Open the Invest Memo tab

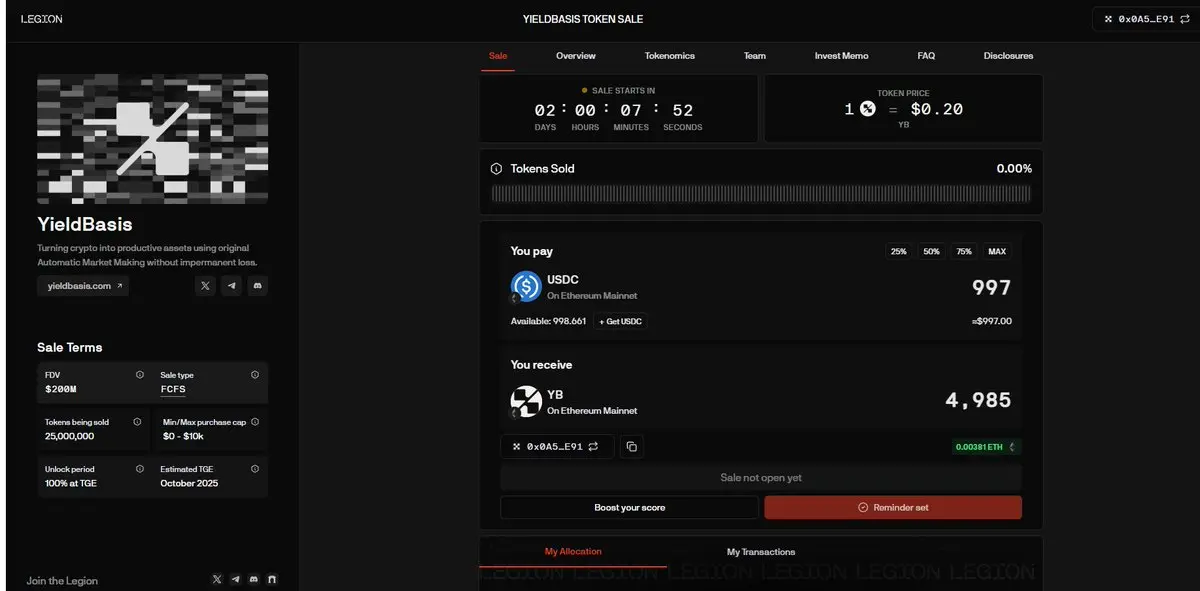[x=842, y=56]
